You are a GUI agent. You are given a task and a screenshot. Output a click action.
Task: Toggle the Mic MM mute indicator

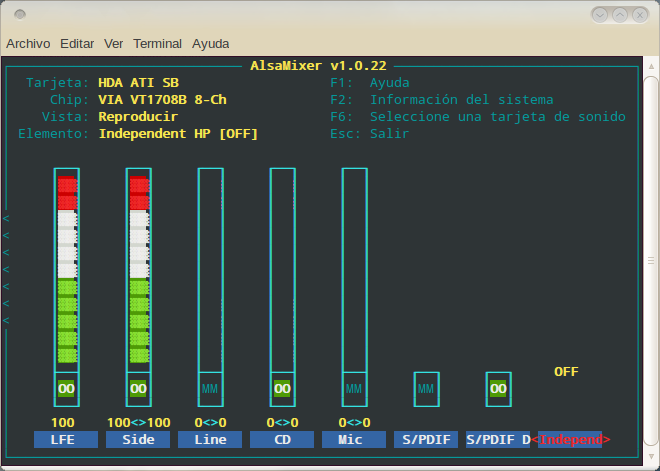(x=354, y=389)
